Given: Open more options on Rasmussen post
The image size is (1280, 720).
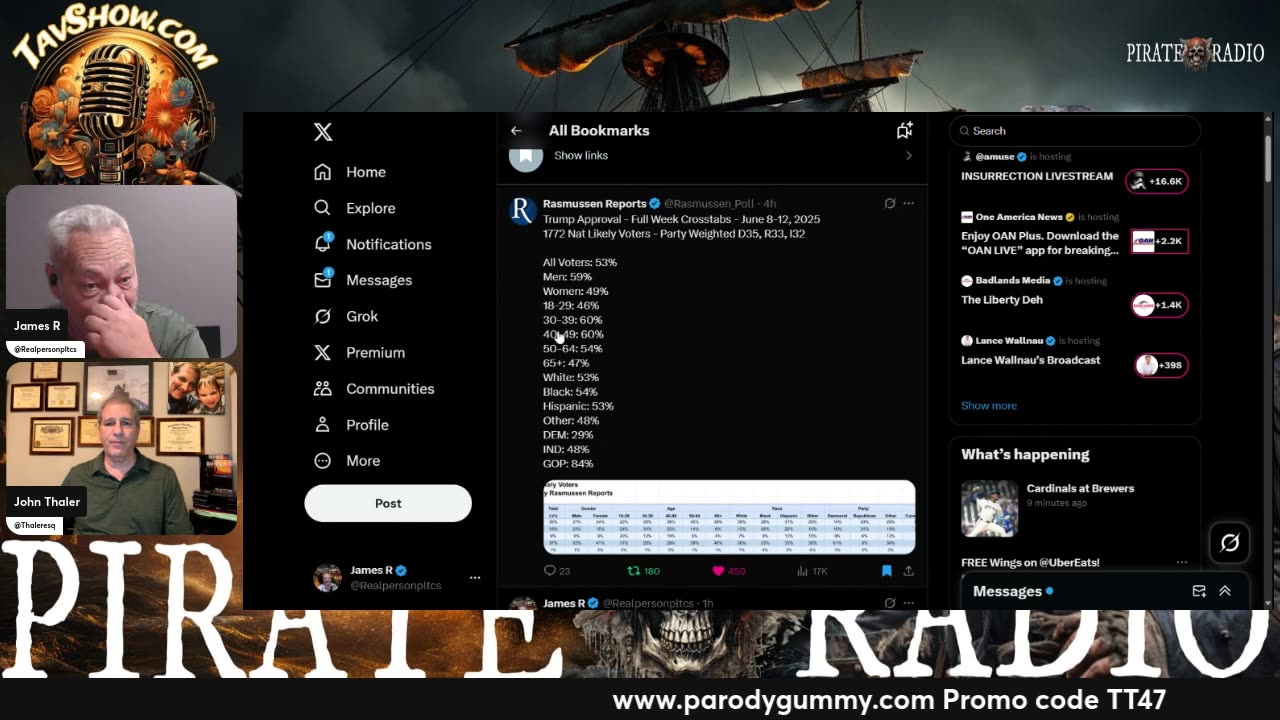Looking at the screenshot, I should point(908,203).
